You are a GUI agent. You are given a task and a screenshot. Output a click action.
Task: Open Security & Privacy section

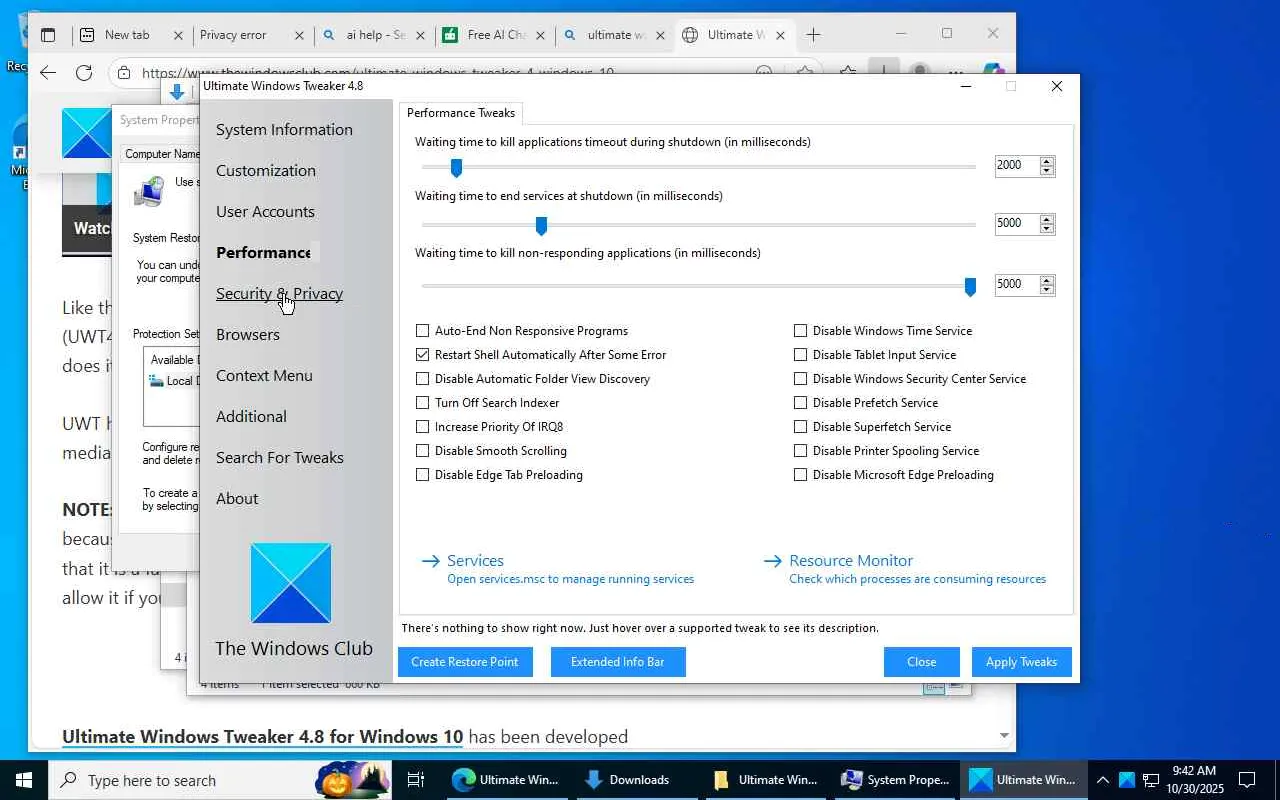coord(279,294)
